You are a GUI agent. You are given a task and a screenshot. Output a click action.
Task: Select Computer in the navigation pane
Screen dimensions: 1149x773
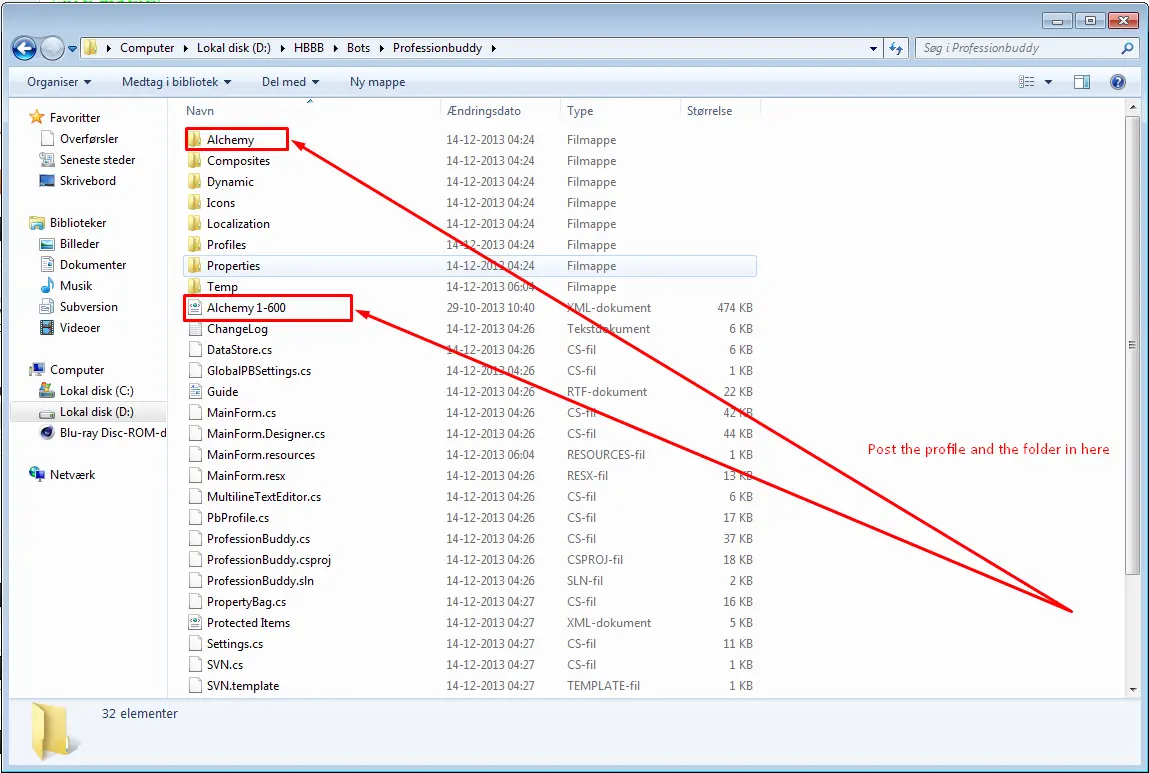76,370
